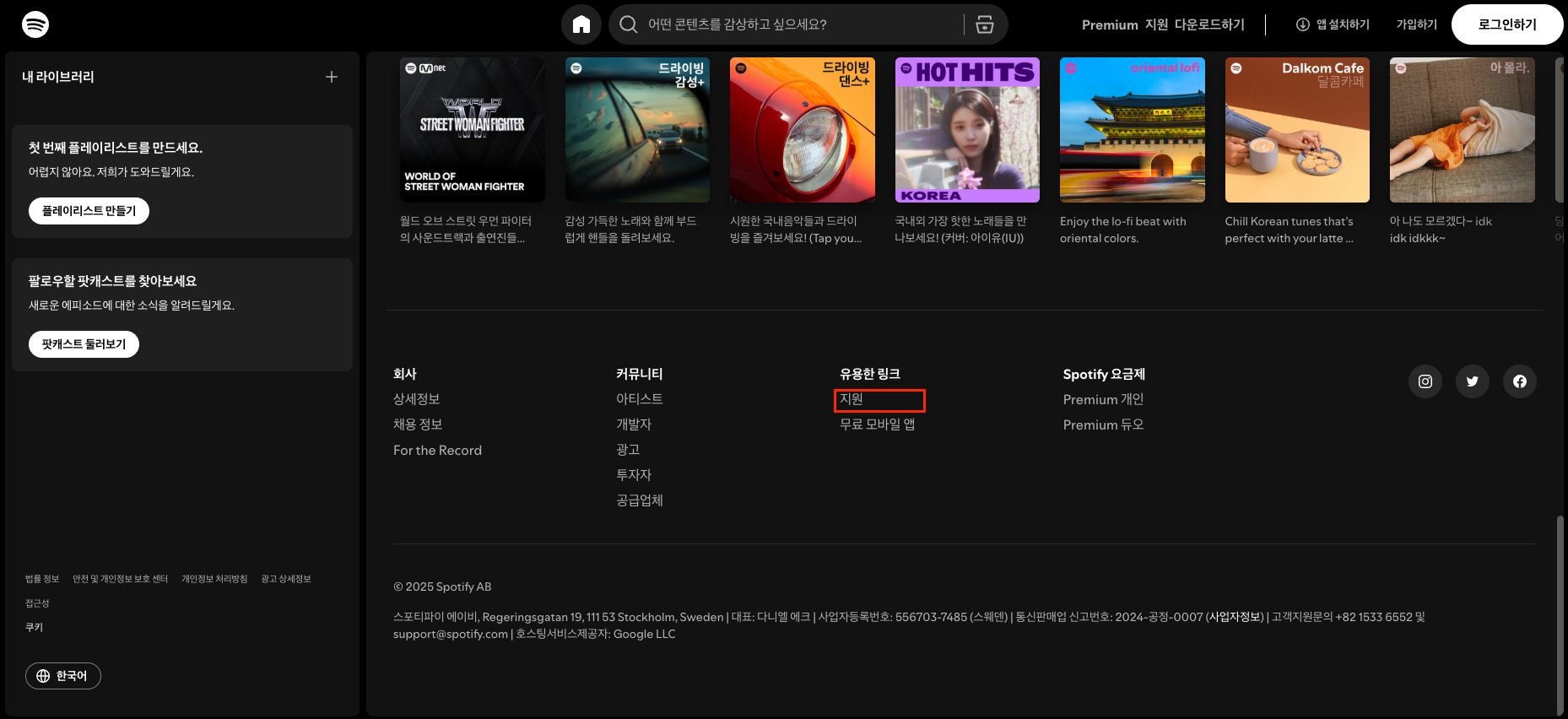Click the plus icon in library

(332, 77)
